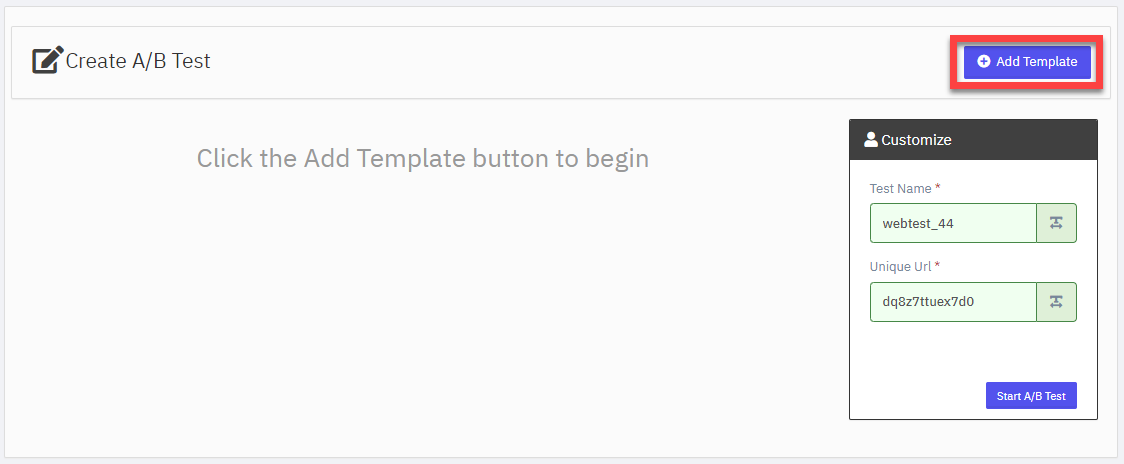Click the insert-tag icon next to Test Name field
The image size is (1124, 464).
pos(1056,223)
